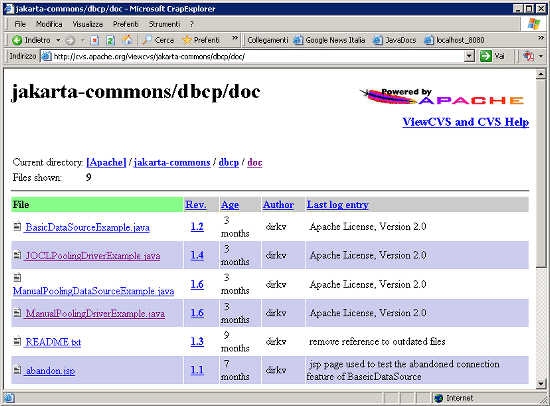Click the file icon beside ManualPoolingDriverExample.java

[17, 312]
